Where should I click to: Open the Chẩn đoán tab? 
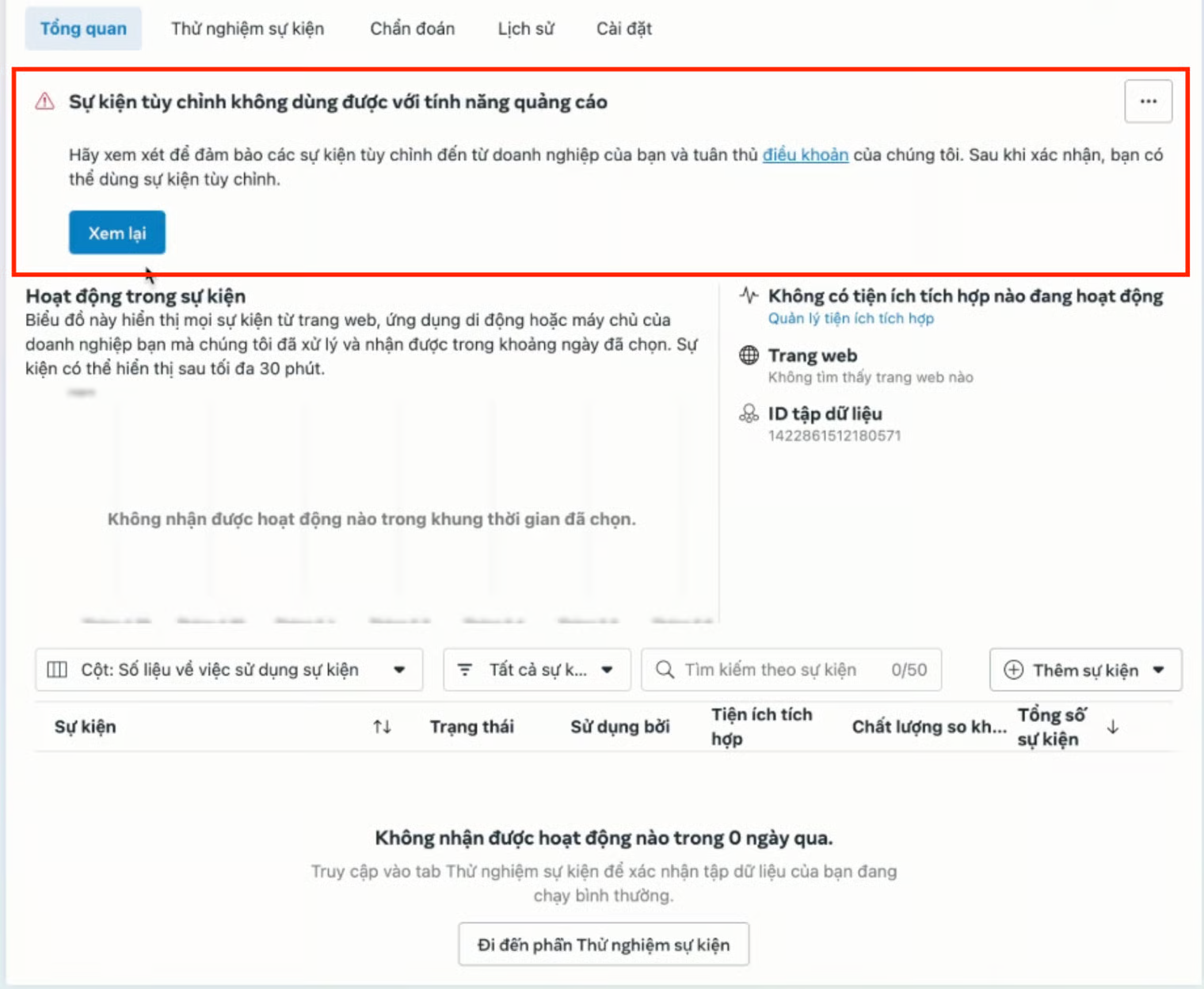pos(412,29)
